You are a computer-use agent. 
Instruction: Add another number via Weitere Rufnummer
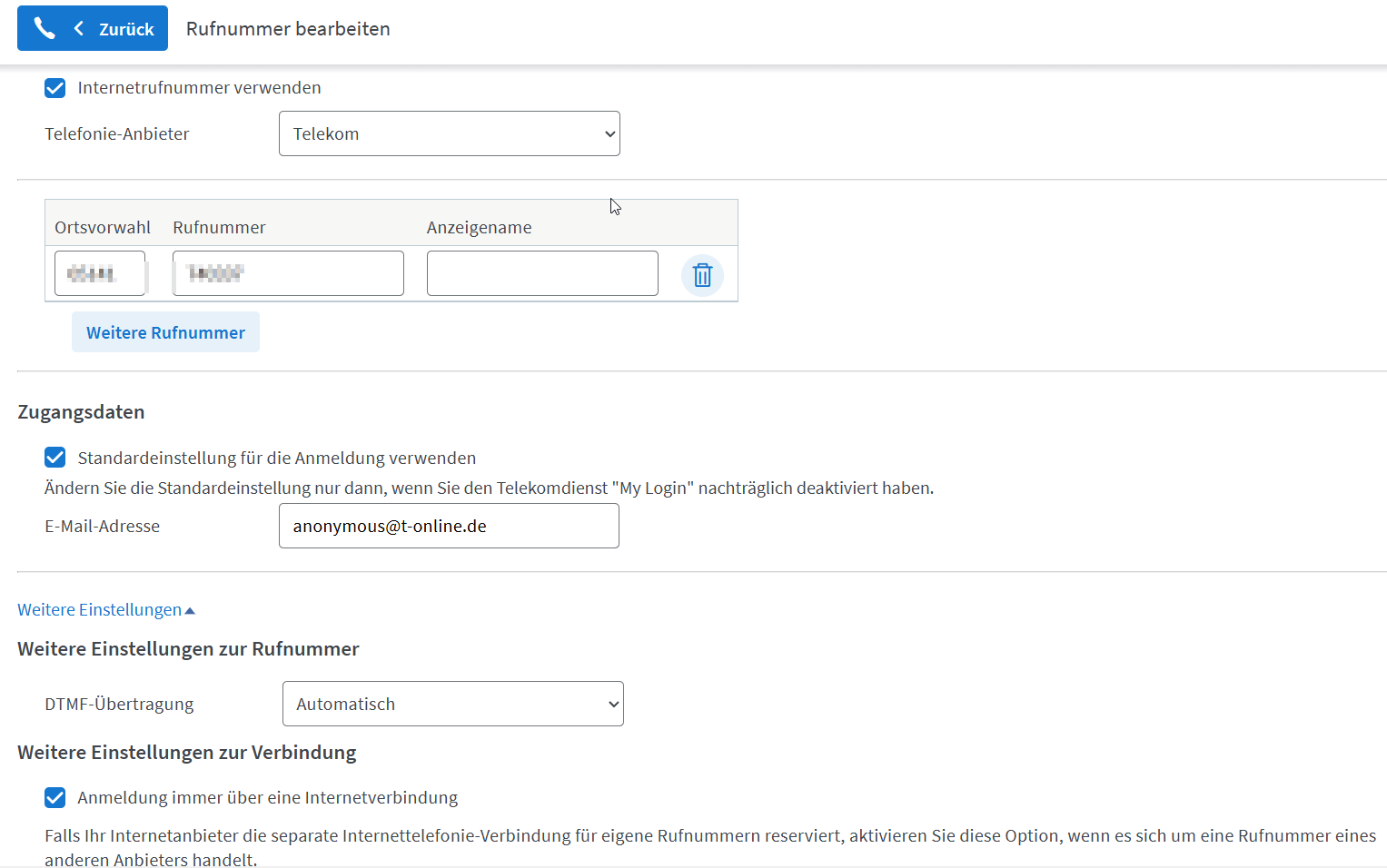click(165, 332)
